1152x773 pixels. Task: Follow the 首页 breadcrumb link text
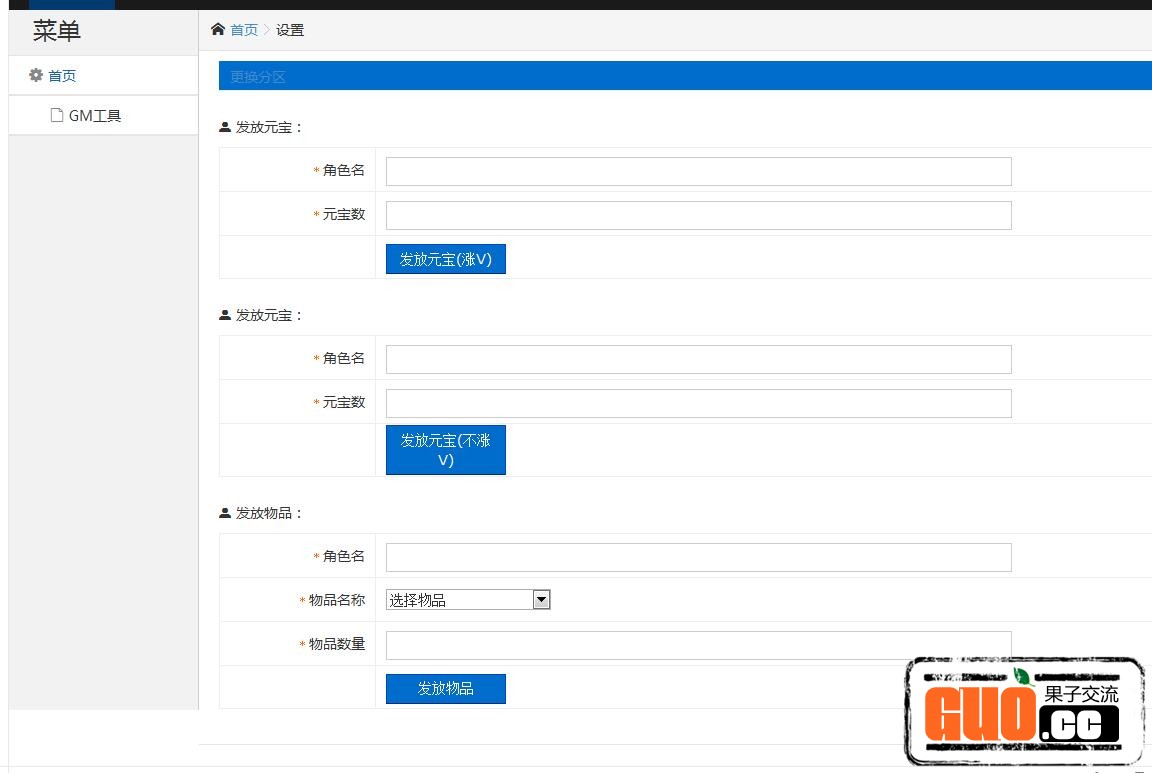[x=244, y=30]
